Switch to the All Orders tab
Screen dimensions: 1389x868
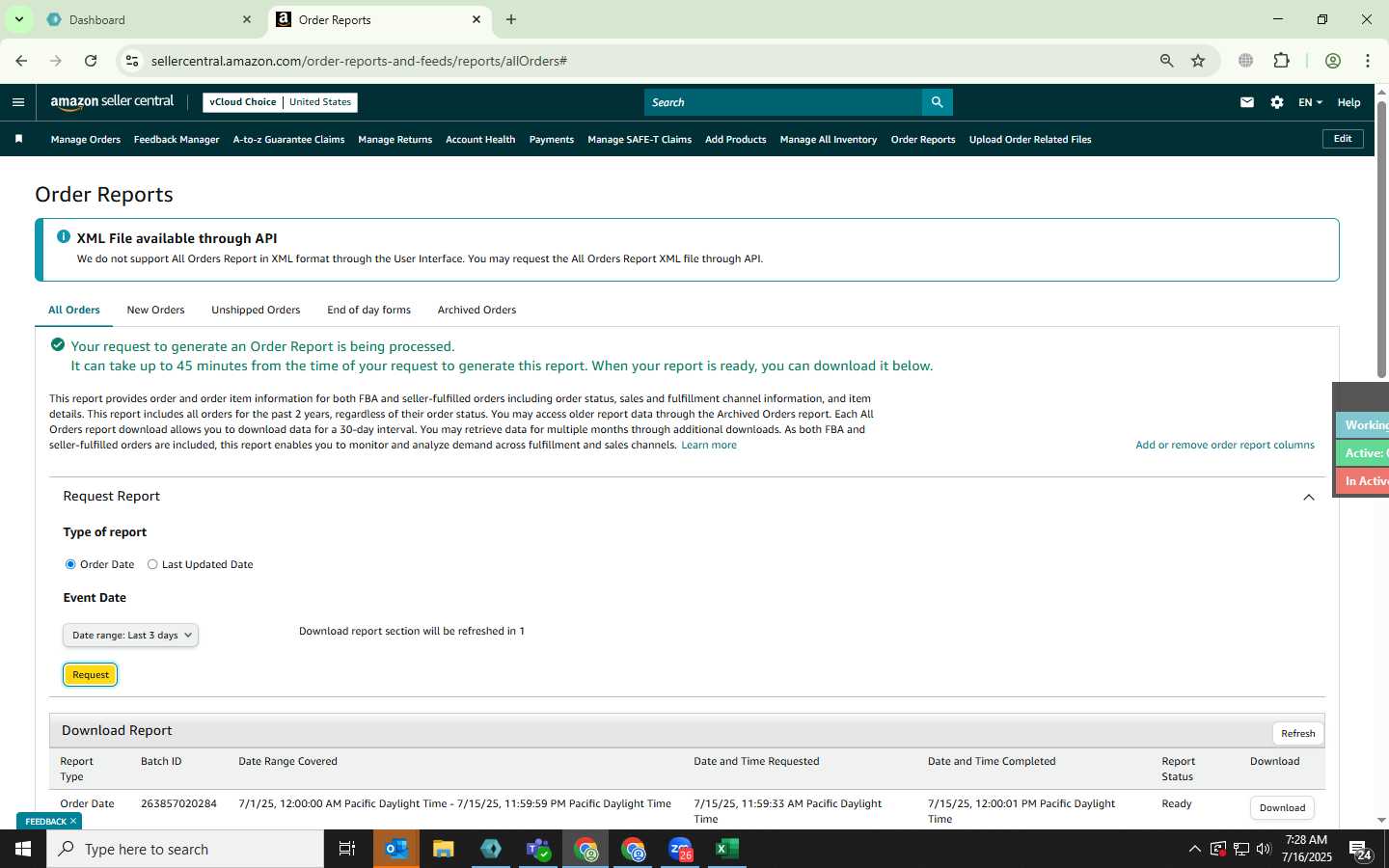[74, 310]
